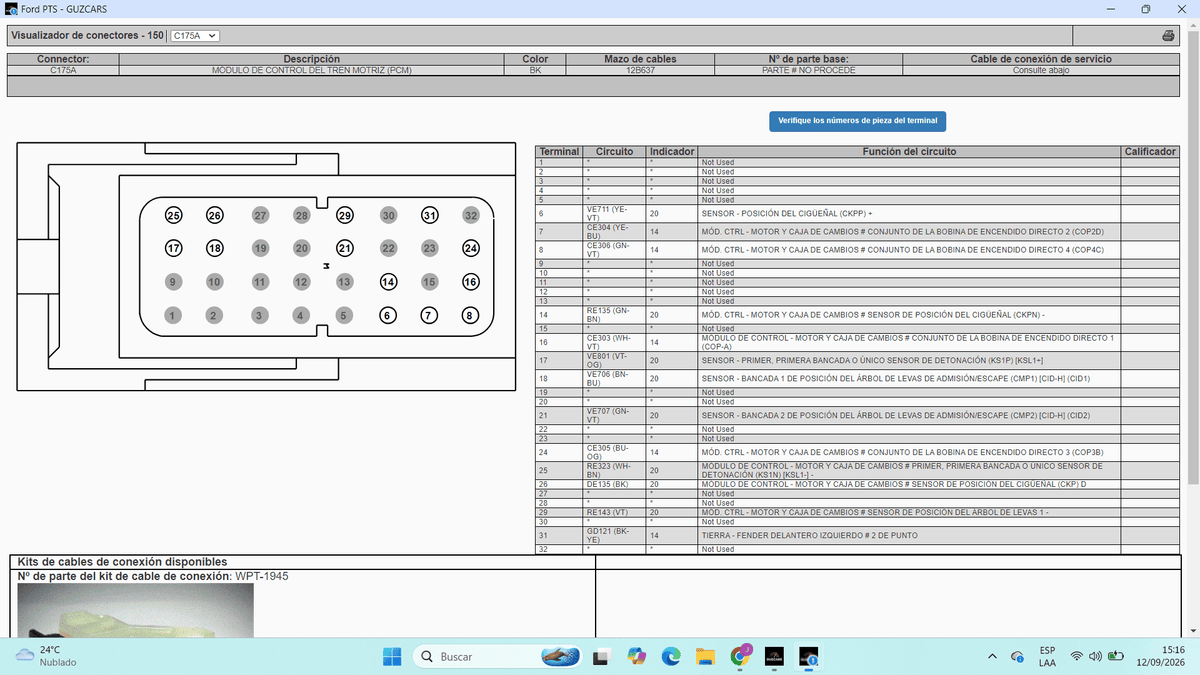Click the 'Circuito' column header
Screen dimensions: 1200x675
[x=615, y=152]
